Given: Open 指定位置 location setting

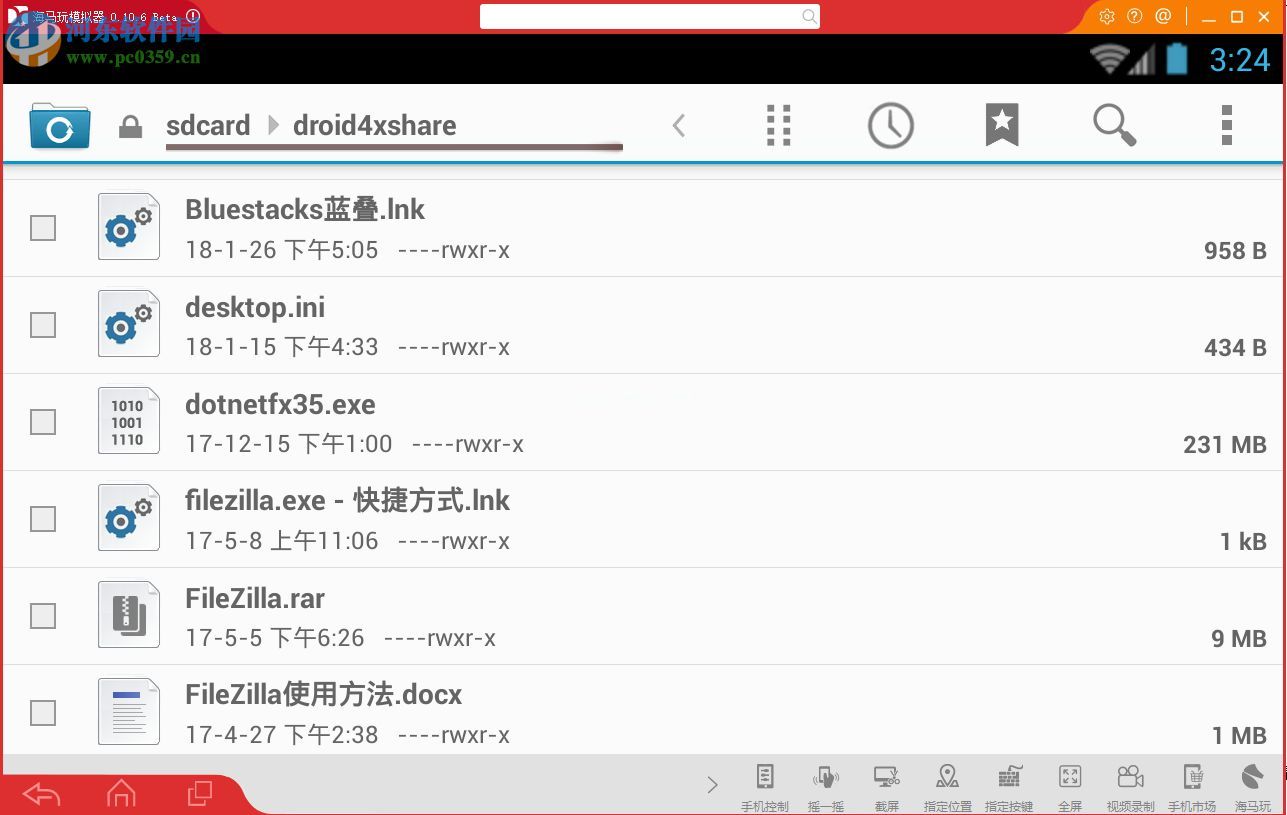Looking at the screenshot, I should pyautogui.click(x=947, y=788).
